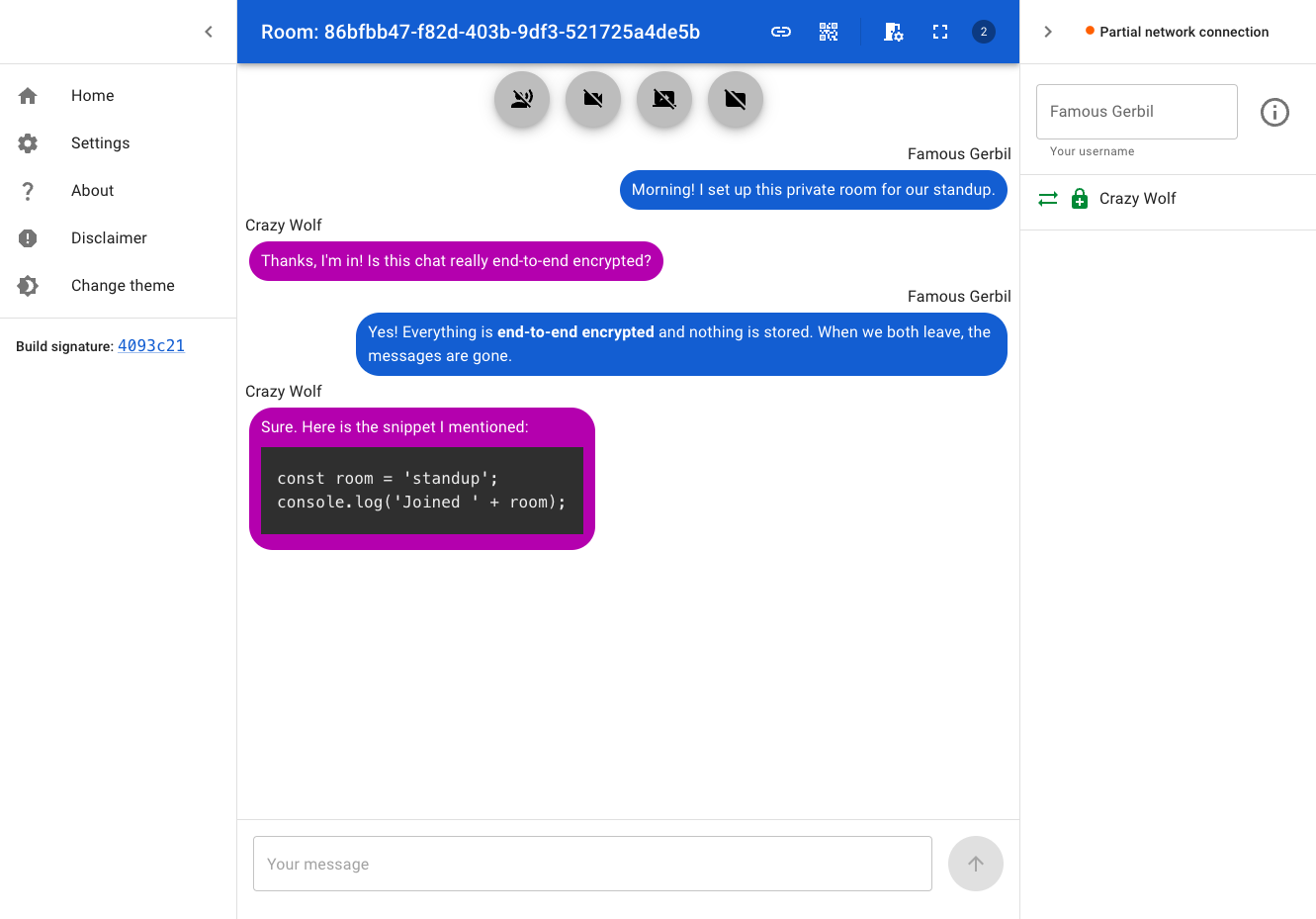1316x919 pixels.
Task: Open build signature link 4093c21
Action: coord(151,346)
